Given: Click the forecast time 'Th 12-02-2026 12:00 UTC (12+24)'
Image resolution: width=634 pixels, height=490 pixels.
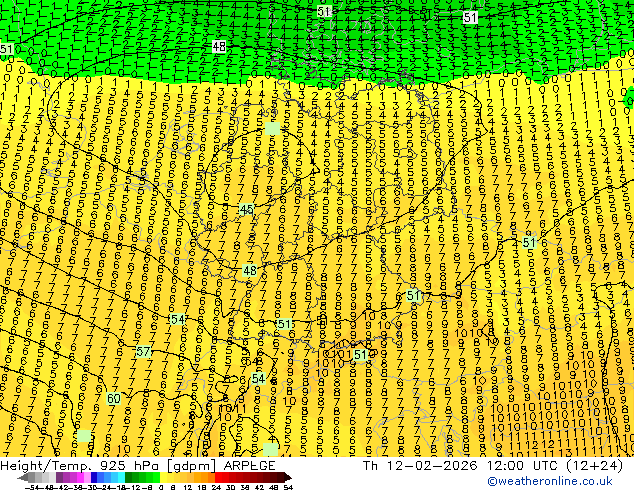Looking at the screenshot, I should click(x=493, y=465).
